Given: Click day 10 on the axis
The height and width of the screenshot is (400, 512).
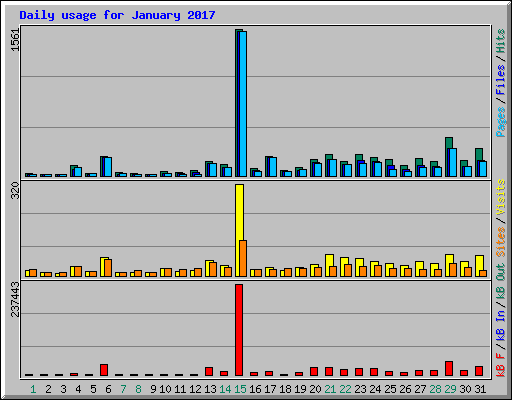Looking at the screenshot, I should [165, 389].
